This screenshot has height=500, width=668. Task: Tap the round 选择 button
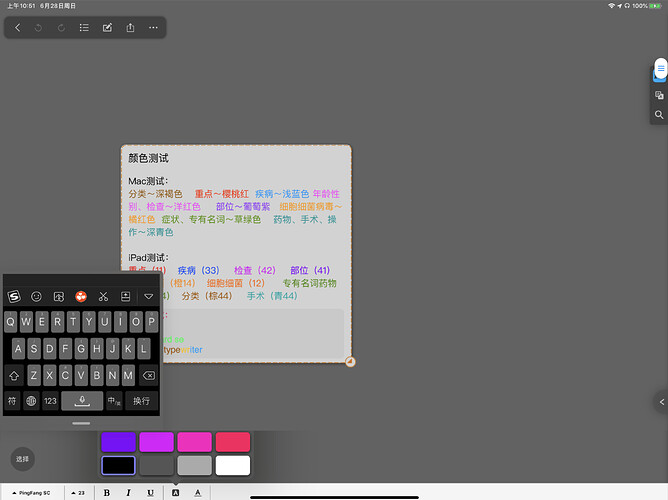pos(23,459)
